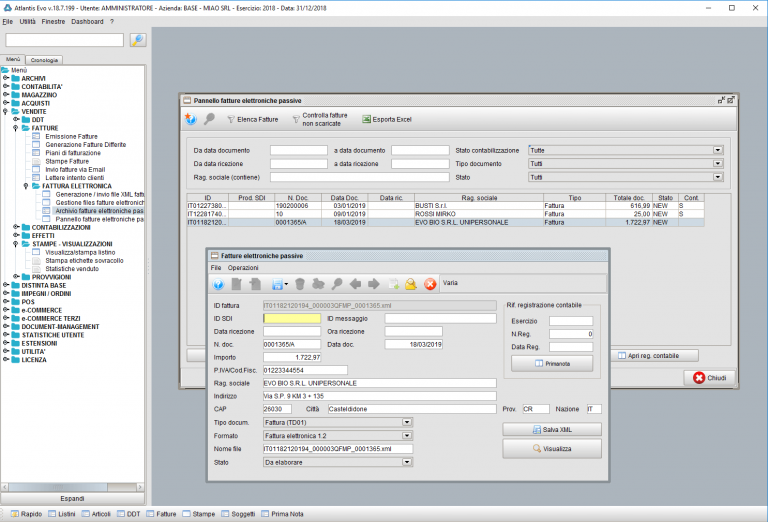Open help icon in Fatture elettroniche passive toolbar
The image size is (768, 522).
click(218, 284)
